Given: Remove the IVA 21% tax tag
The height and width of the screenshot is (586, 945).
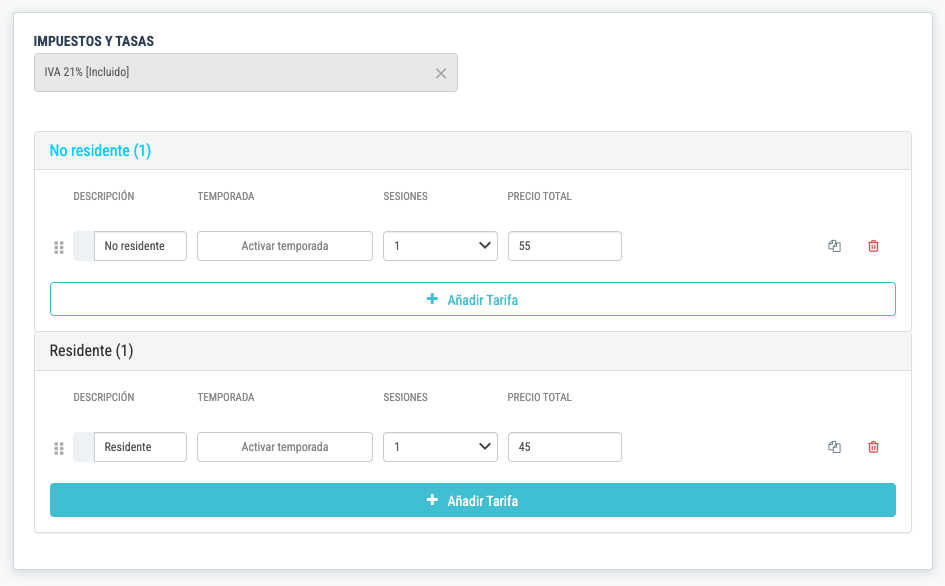Looking at the screenshot, I should click(441, 73).
